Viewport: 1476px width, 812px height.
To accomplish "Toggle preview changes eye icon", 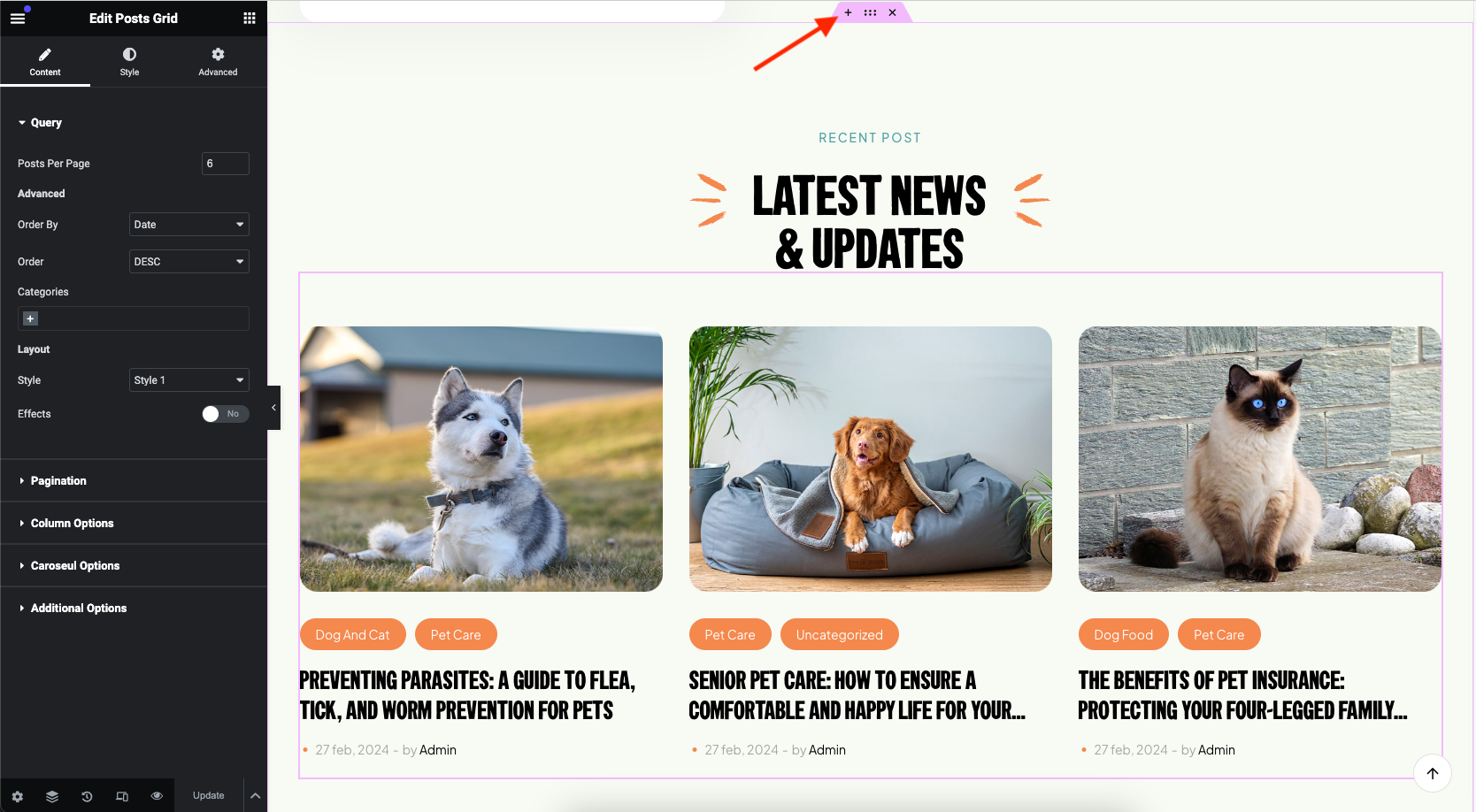I will [x=157, y=796].
